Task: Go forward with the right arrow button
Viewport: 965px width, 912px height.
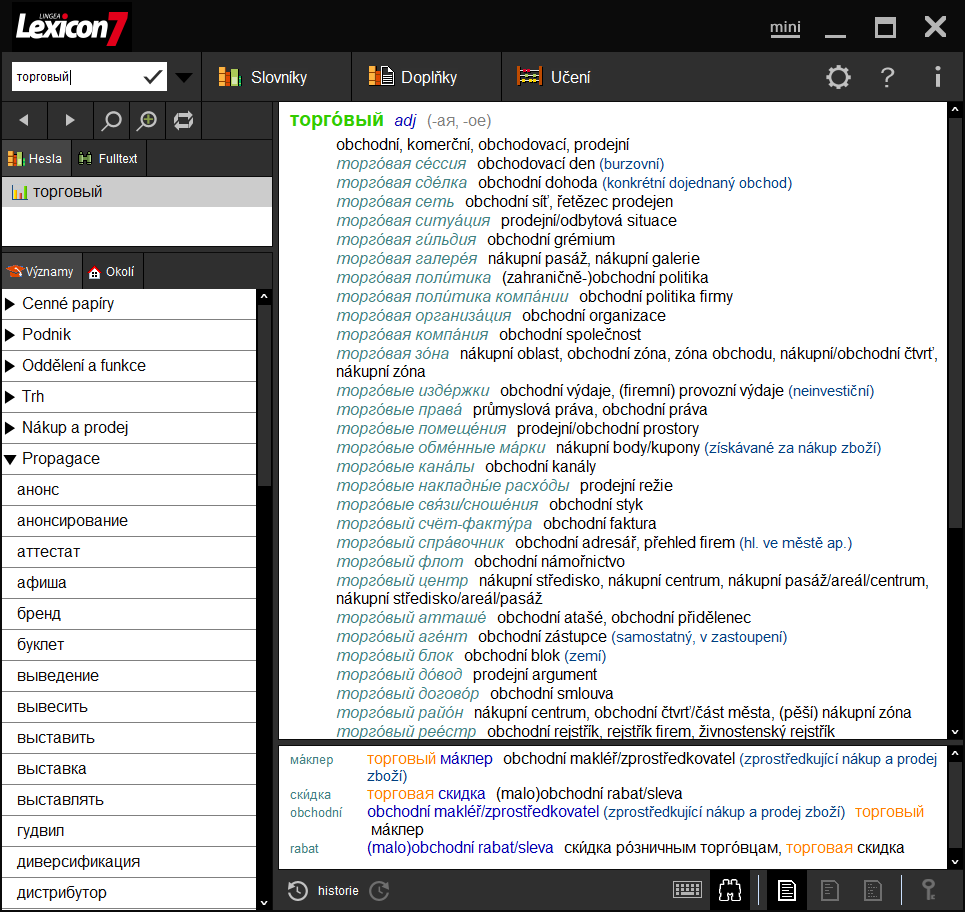Action: [x=70, y=120]
